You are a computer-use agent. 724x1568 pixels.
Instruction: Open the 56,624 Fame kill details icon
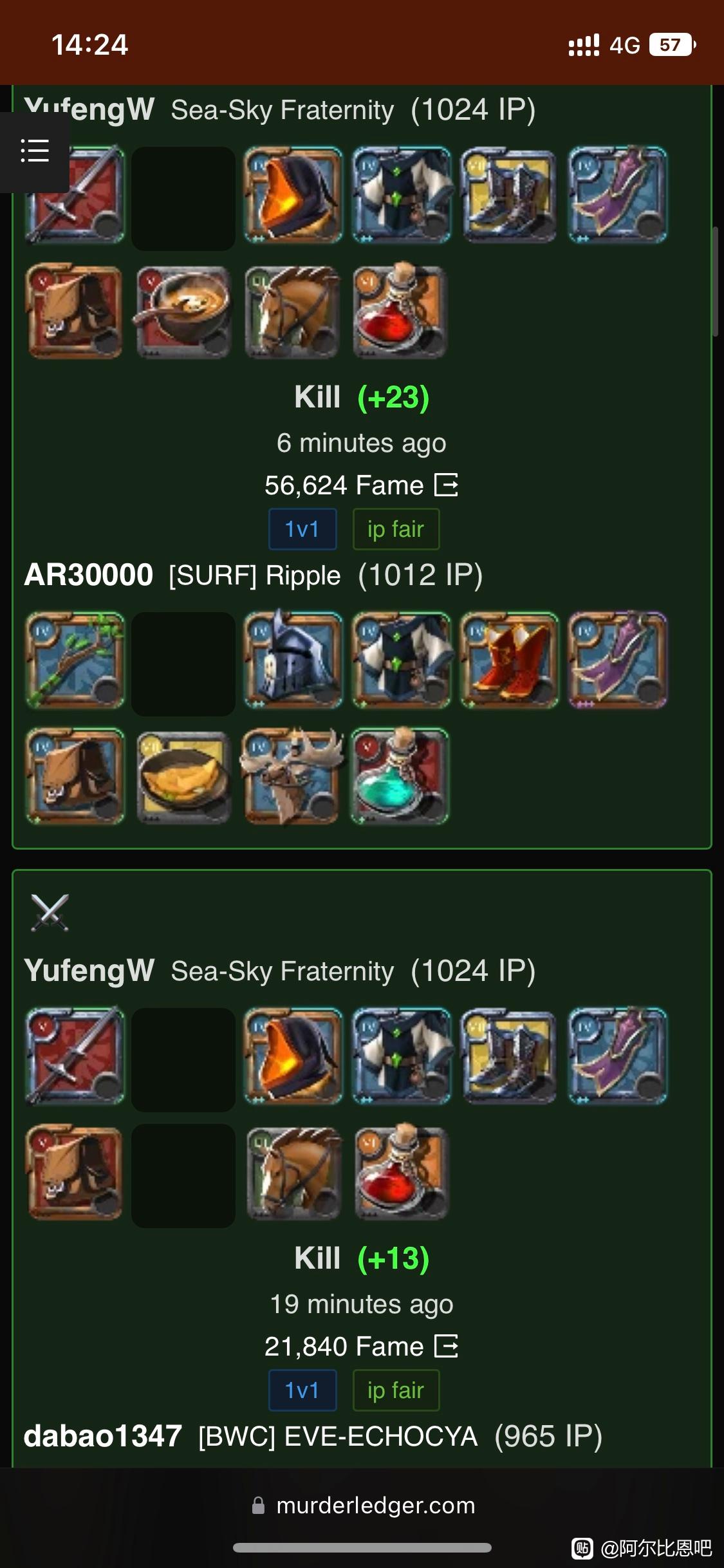point(447,485)
